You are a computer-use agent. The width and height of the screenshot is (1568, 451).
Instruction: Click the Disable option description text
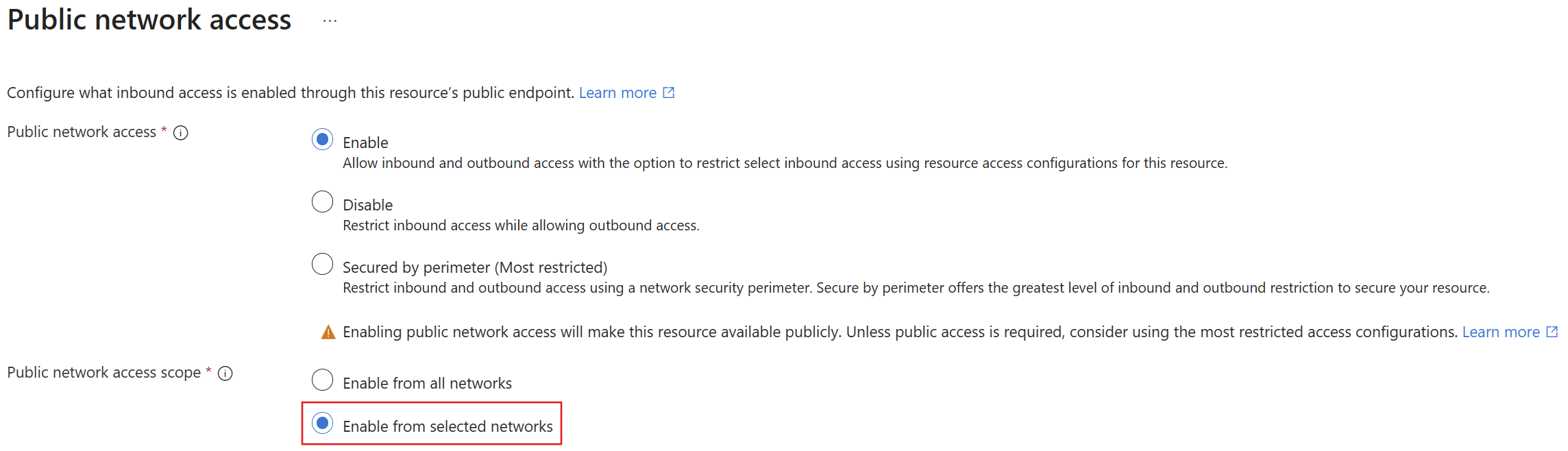[x=521, y=225]
